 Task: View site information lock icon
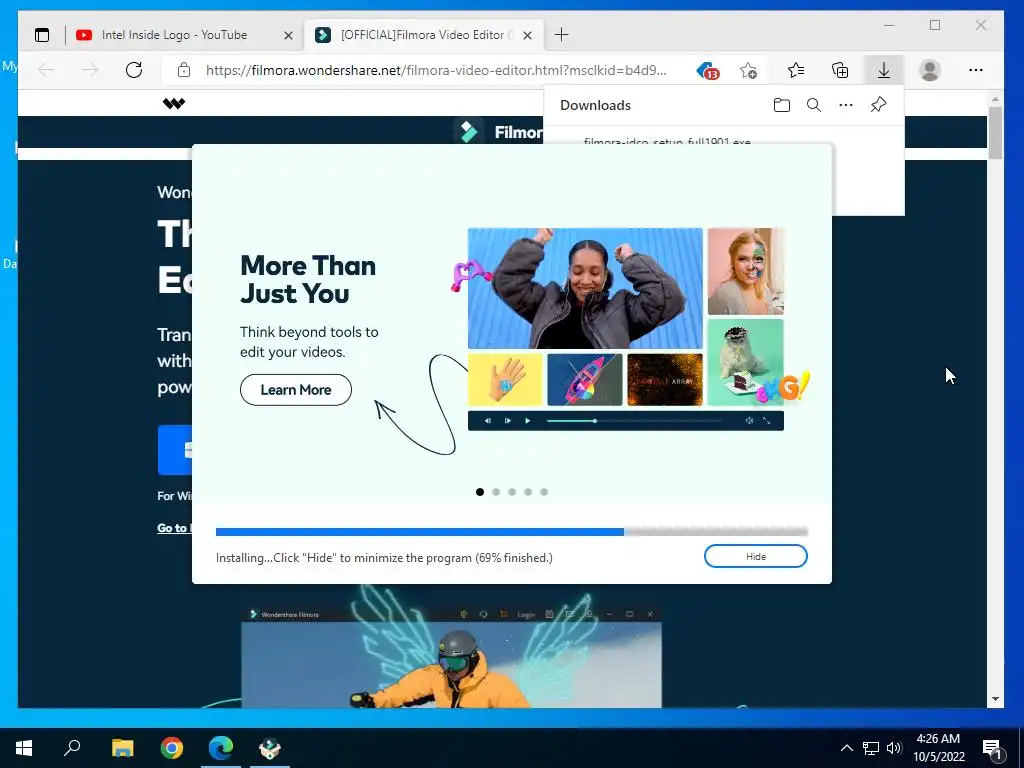pyautogui.click(x=184, y=70)
